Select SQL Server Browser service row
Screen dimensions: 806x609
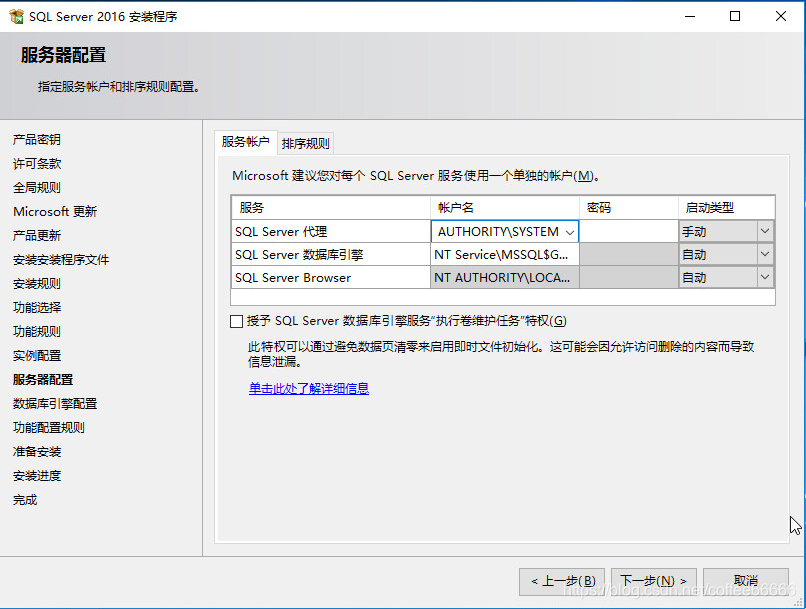click(331, 278)
